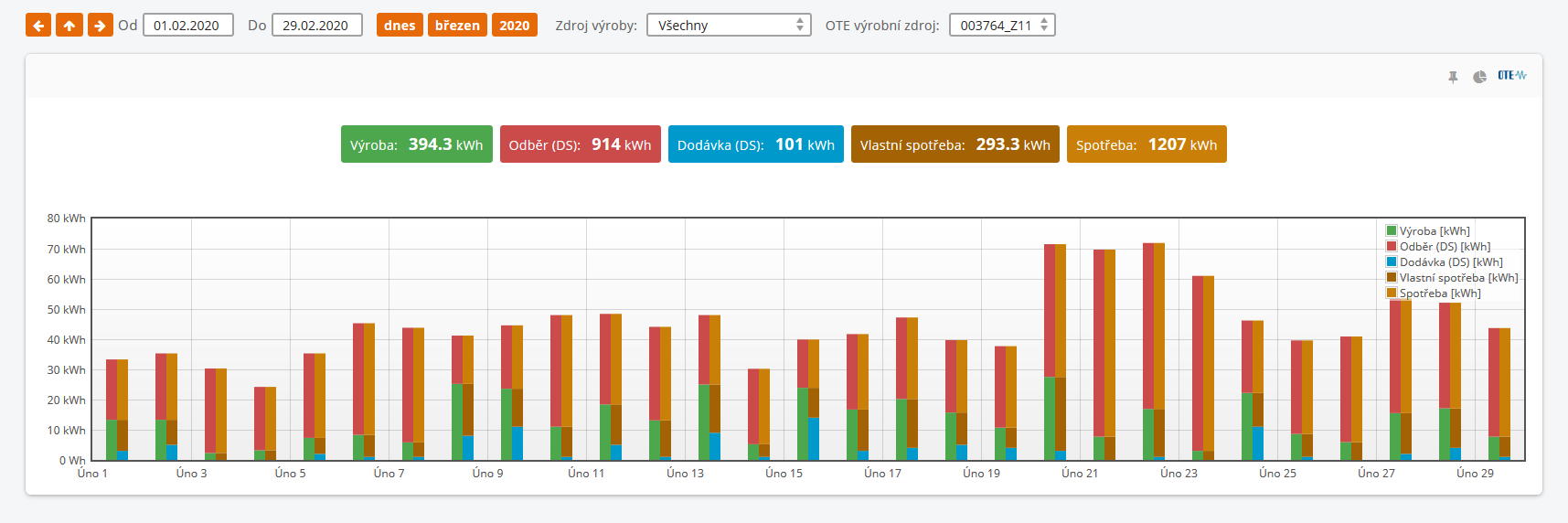This screenshot has height=523, width=1568.
Task: Click the left arrow for previous period
Action: click(38, 26)
